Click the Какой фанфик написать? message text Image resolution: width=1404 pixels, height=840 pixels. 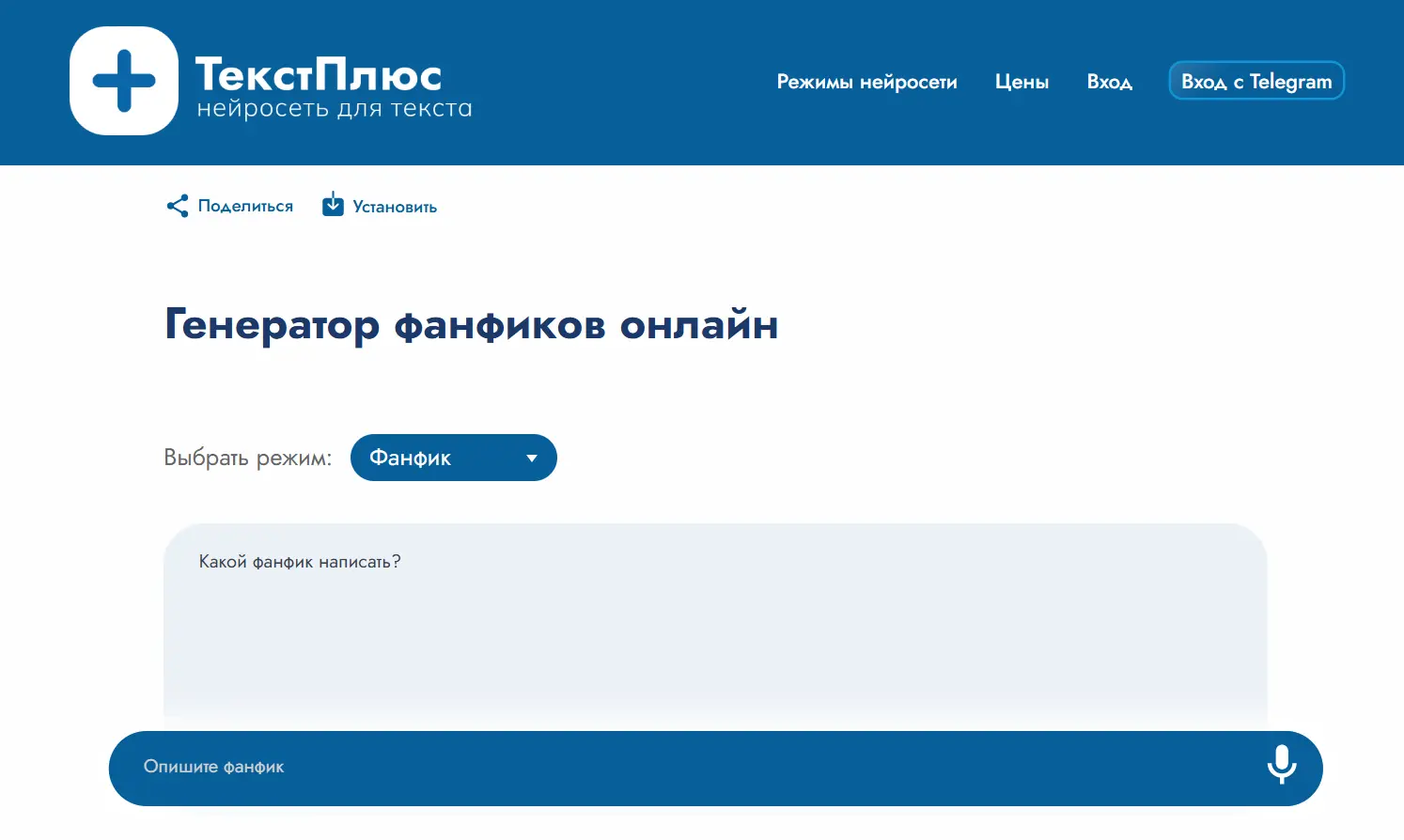click(x=300, y=562)
